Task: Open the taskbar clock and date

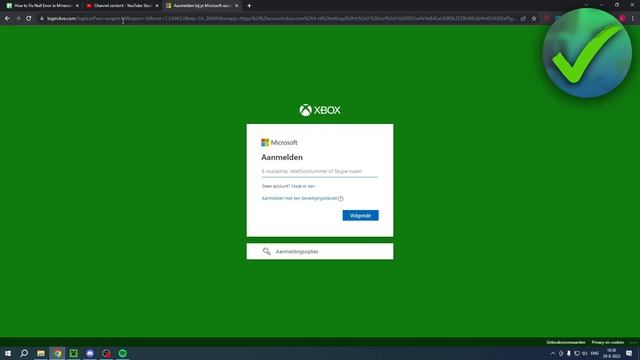Action: (x=611, y=353)
